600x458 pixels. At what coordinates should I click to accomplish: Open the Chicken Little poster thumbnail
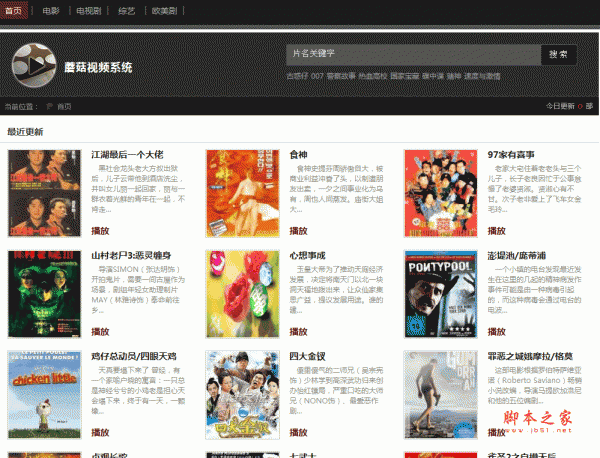(x=44, y=394)
